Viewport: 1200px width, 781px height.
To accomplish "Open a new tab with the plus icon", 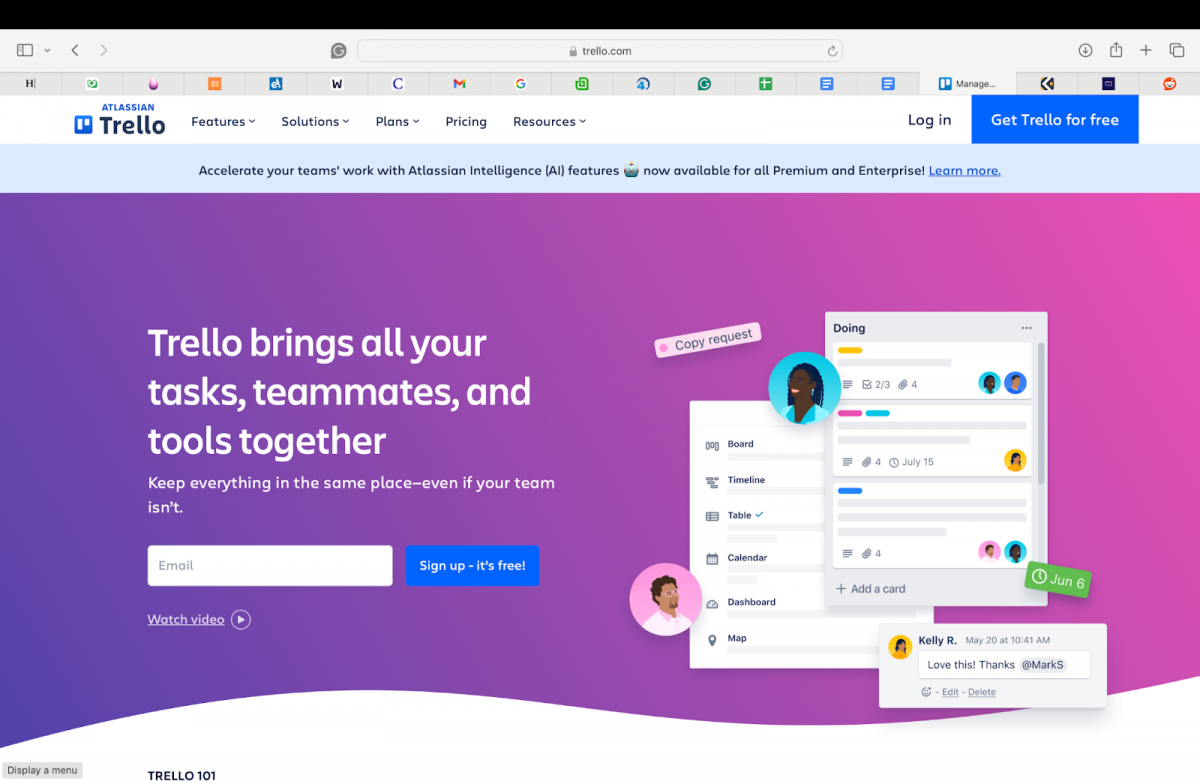I will pos(1146,50).
